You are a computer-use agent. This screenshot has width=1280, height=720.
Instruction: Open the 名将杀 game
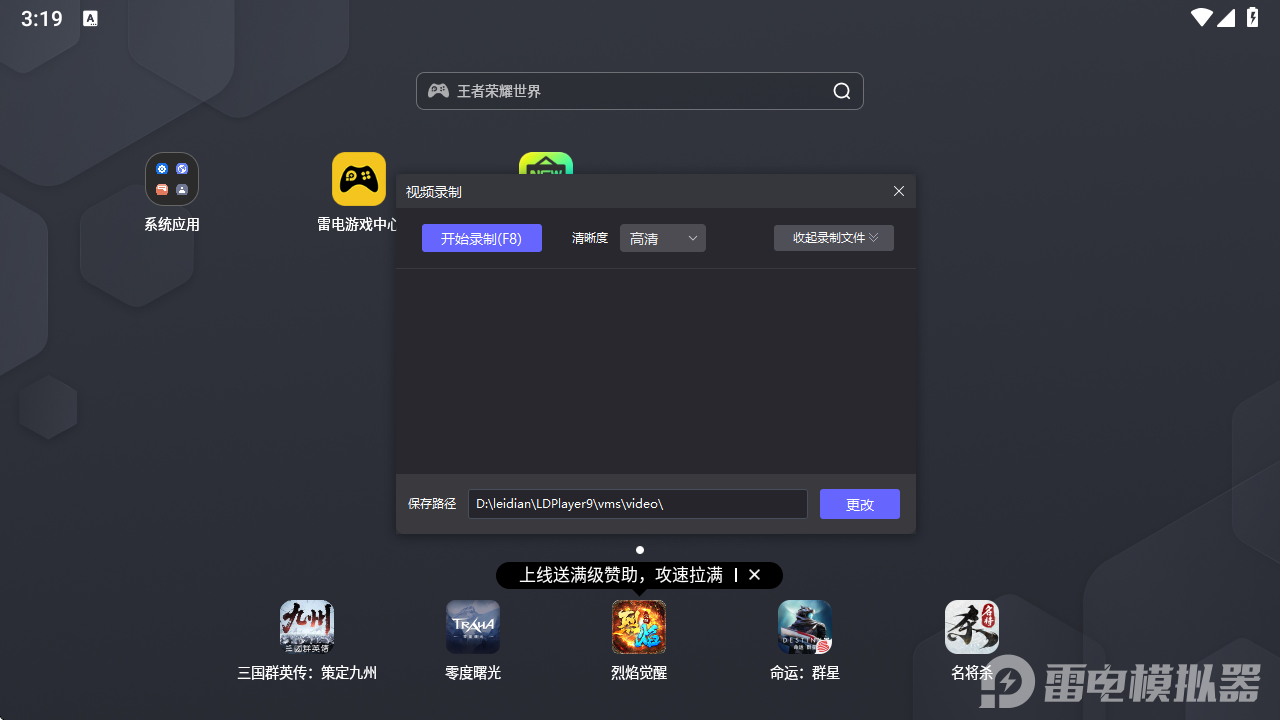[971, 627]
